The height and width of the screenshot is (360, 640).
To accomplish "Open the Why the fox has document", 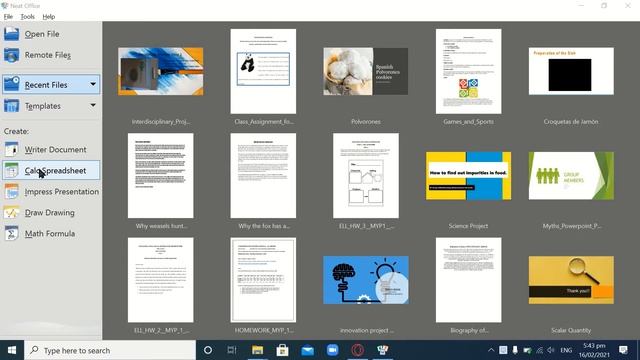I will (x=263, y=176).
